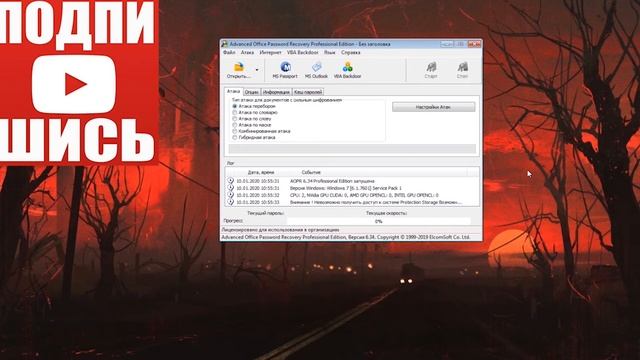Open the Атака menu

pos(247,53)
